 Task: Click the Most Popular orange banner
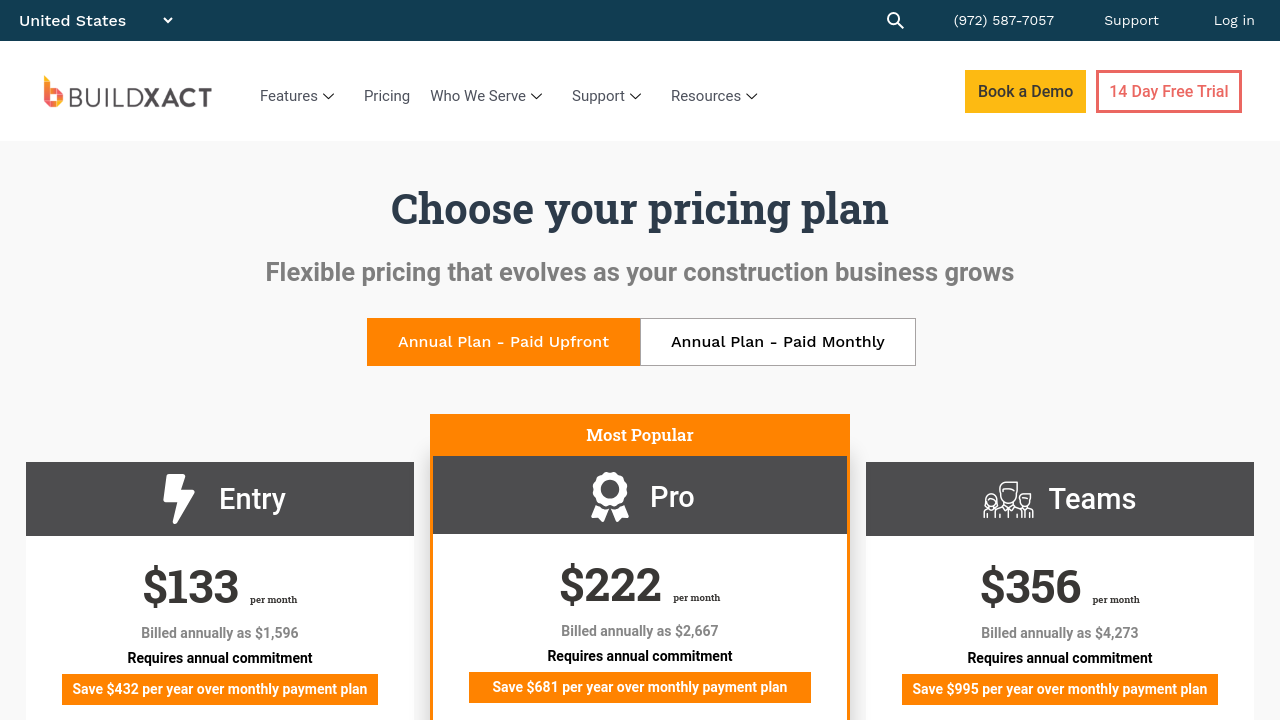click(640, 435)
